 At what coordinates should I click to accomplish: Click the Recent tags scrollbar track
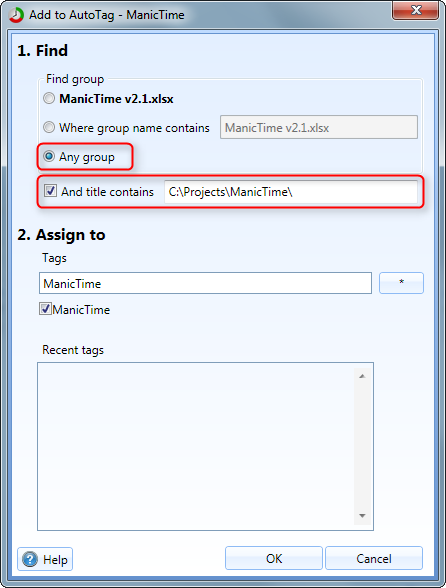362,446
